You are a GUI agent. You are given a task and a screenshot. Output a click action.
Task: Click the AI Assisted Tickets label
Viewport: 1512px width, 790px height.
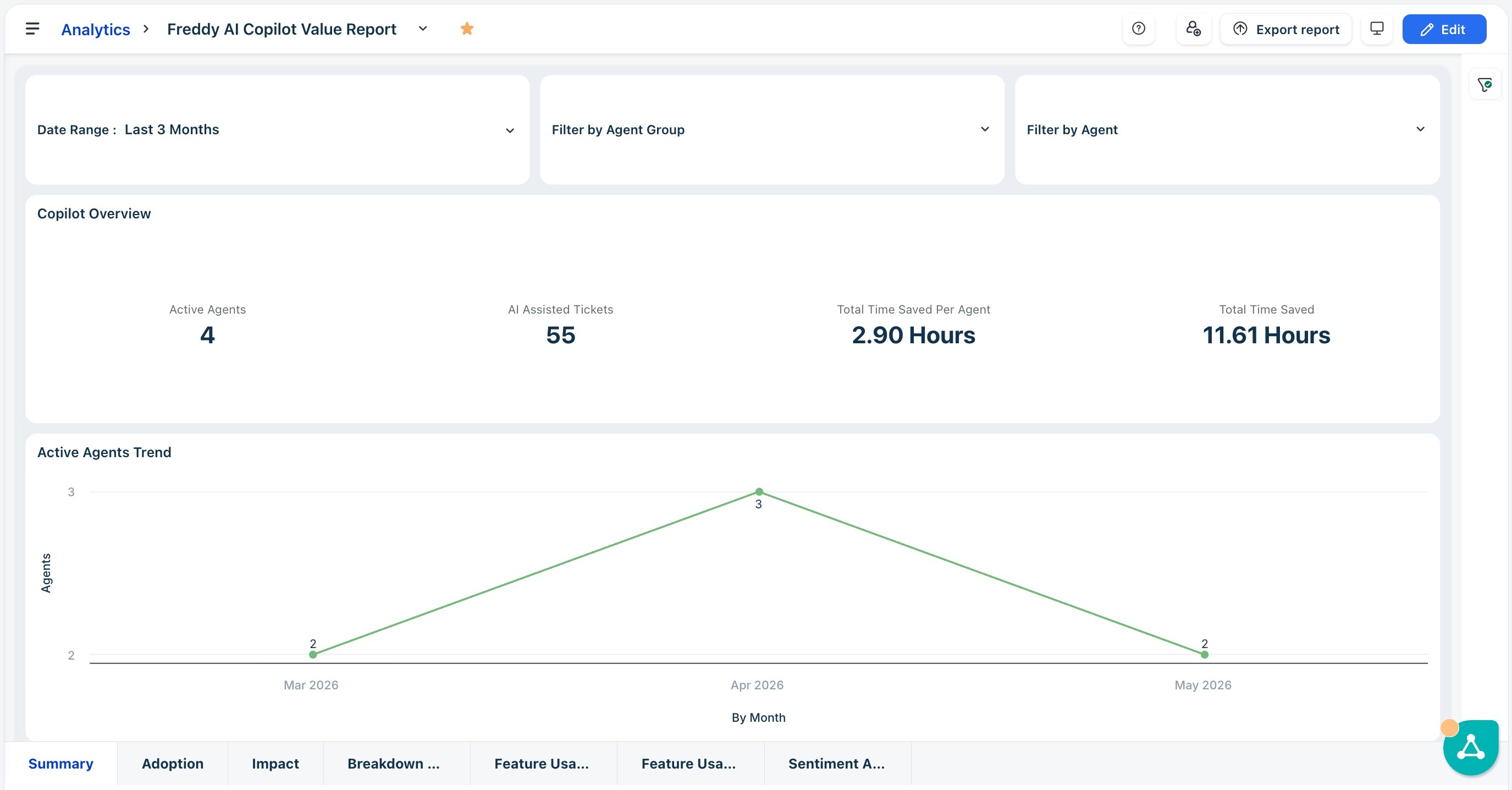pyautogui.click(x=561, y=310)
